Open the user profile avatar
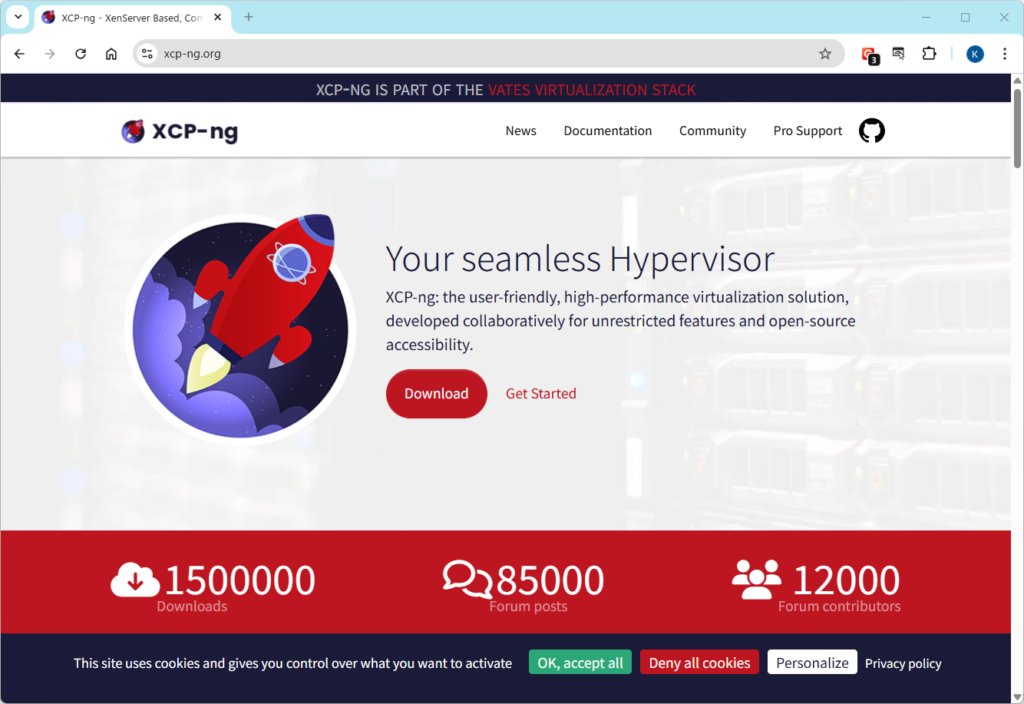The image size is (1024, 704). 975,54
